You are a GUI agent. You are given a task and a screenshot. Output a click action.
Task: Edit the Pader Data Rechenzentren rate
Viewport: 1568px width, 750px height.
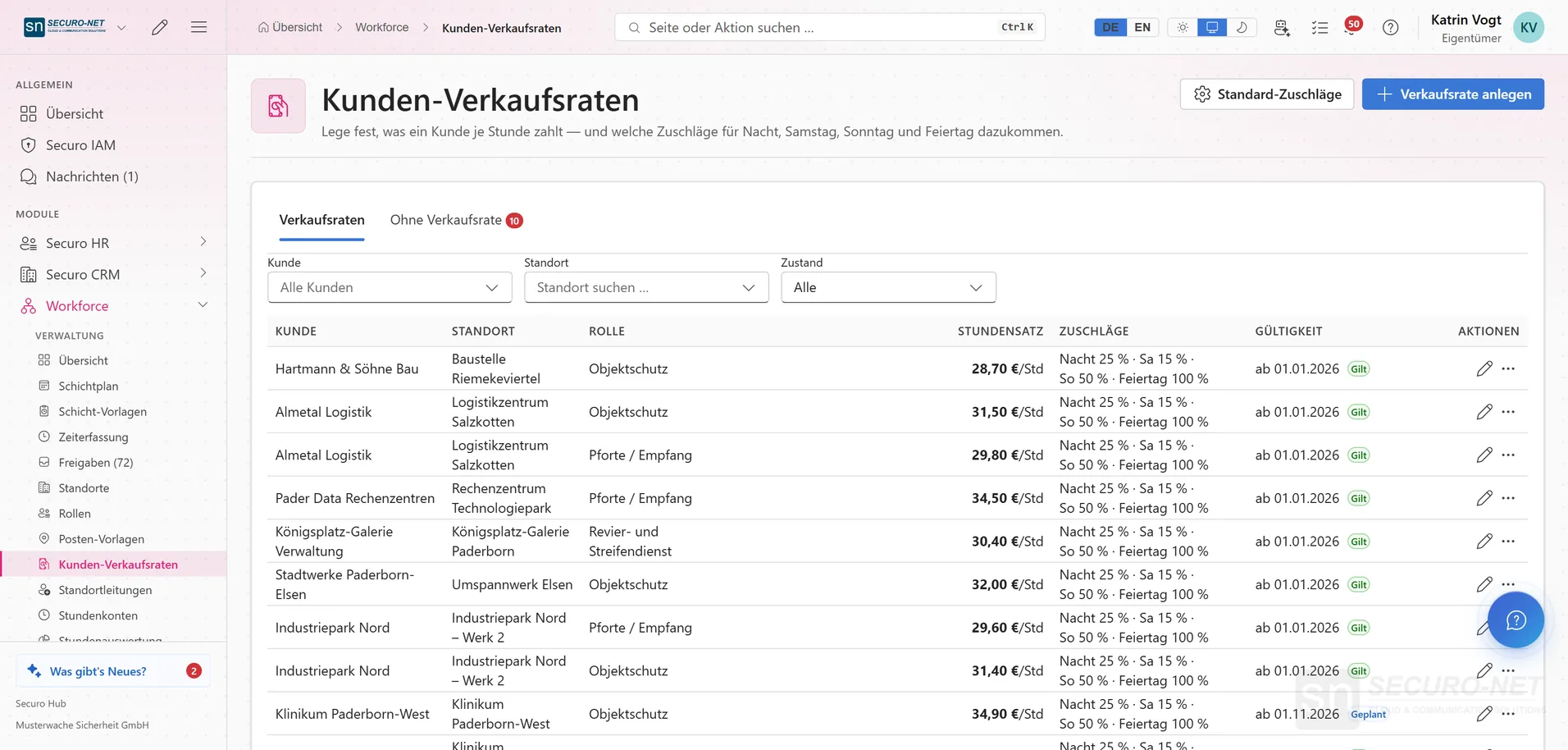(x=1484, y=498)
